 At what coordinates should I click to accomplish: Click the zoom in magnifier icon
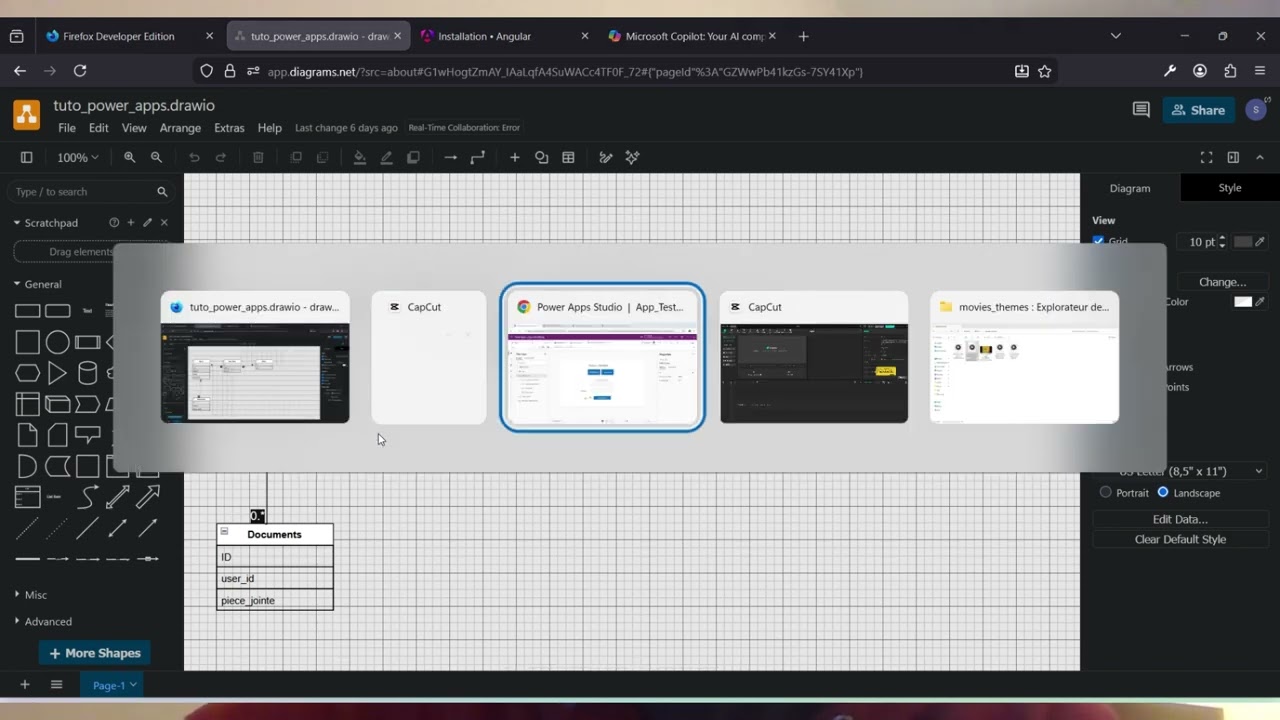point(130,157)
